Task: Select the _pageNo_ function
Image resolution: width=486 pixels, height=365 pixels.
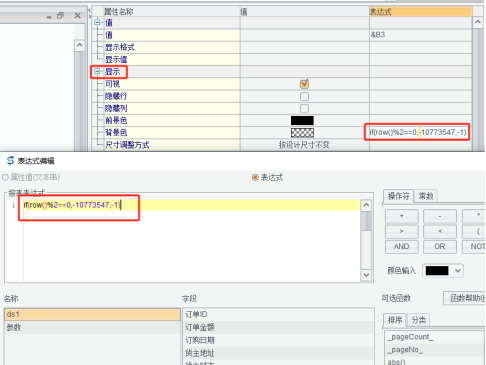Action: 434,350
